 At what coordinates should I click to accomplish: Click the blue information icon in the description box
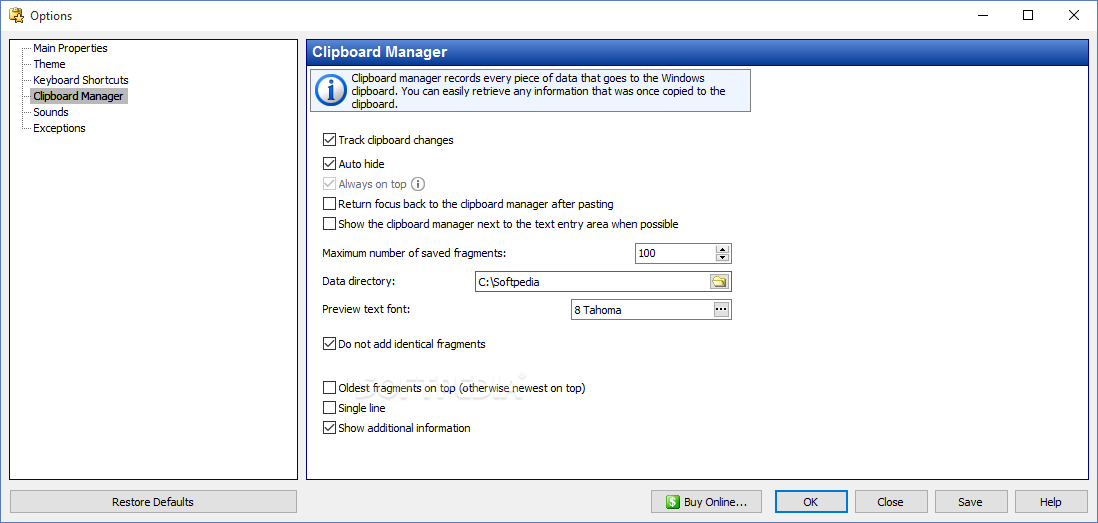click(x=330, y=90)
